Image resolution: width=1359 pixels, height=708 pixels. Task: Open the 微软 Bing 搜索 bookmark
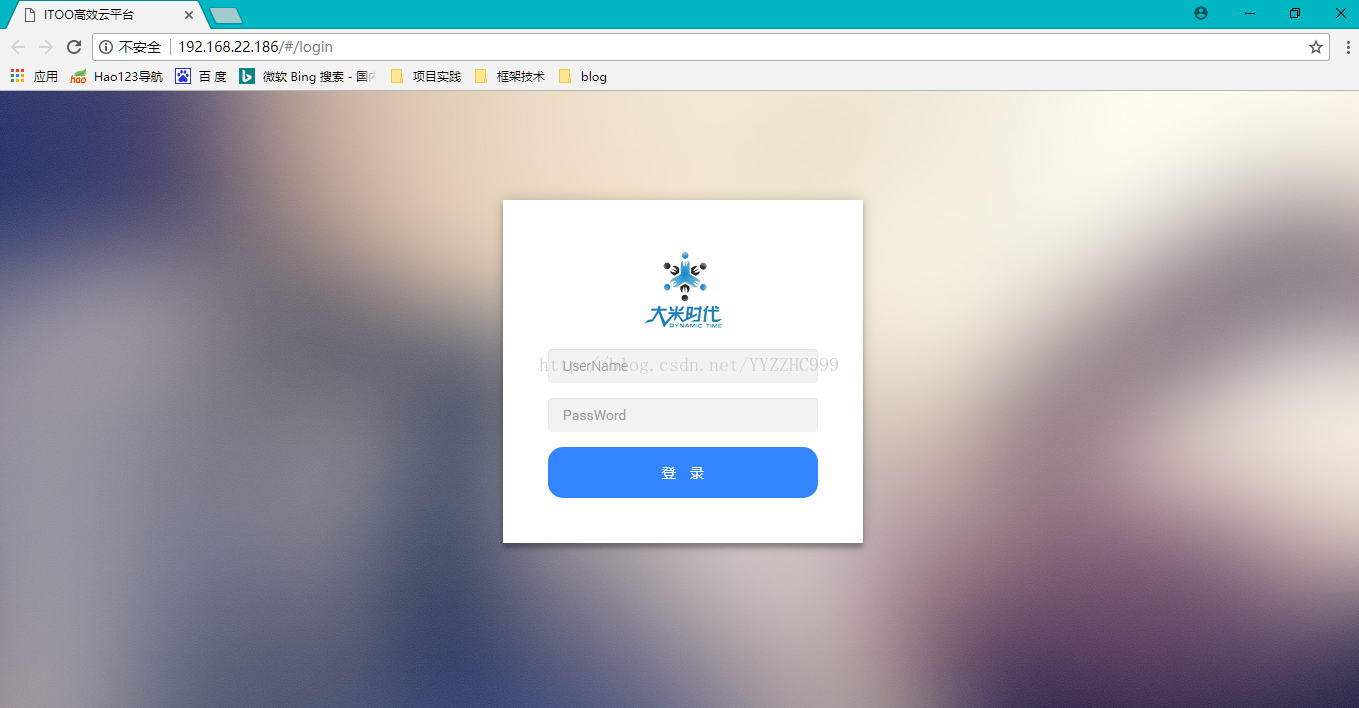pyautogui.click(x=307, y=76)
